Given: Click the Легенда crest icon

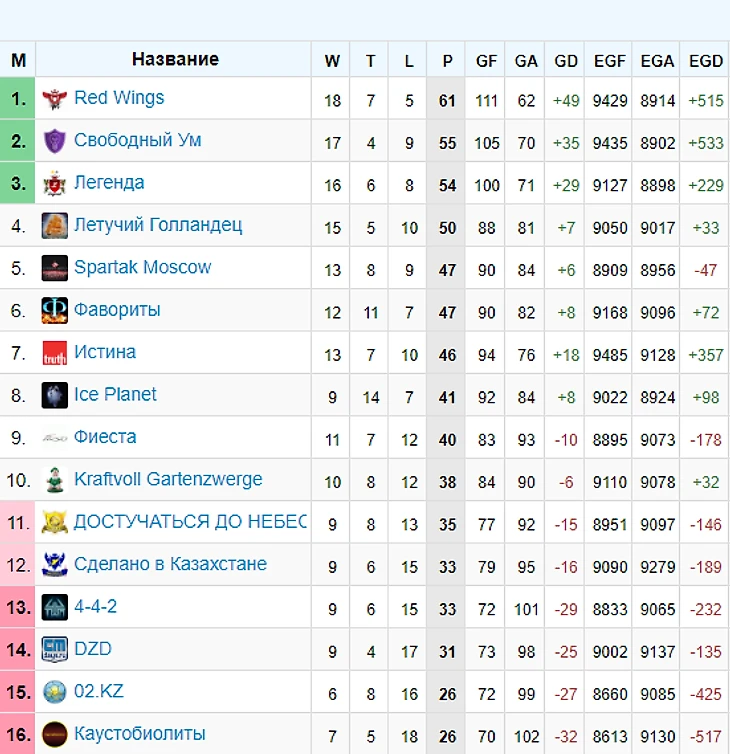Looking at the screenshot, I should (54, 184).
